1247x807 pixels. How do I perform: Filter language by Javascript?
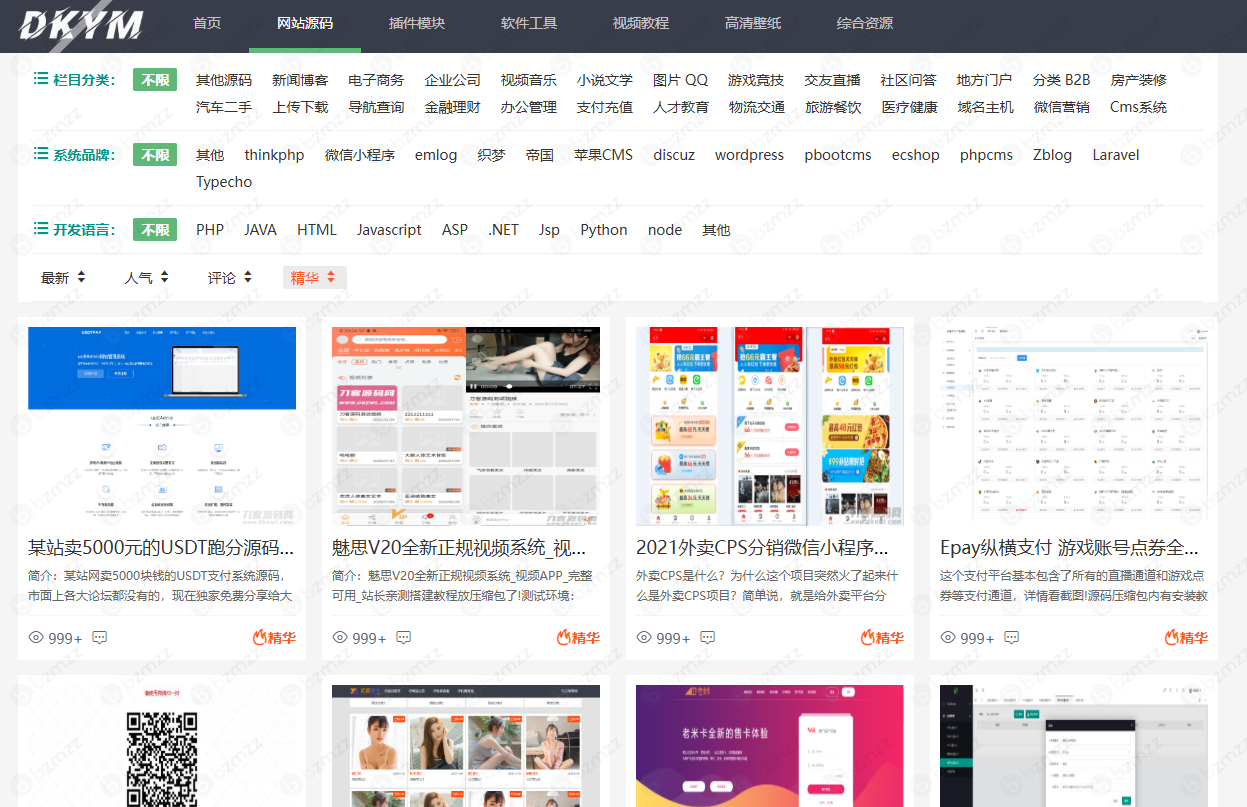click(x=389, y=230)
